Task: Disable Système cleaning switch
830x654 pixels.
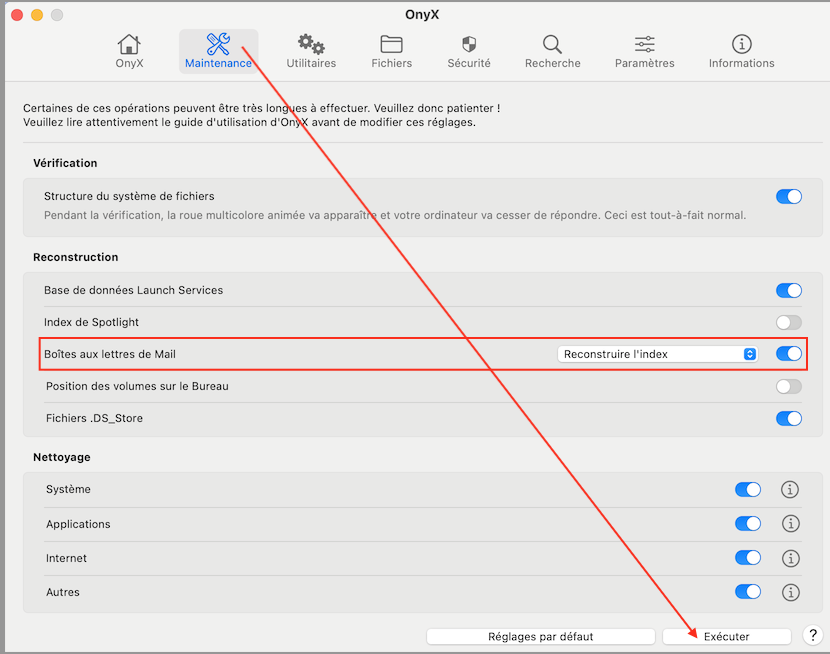Action: coord(748,489)
